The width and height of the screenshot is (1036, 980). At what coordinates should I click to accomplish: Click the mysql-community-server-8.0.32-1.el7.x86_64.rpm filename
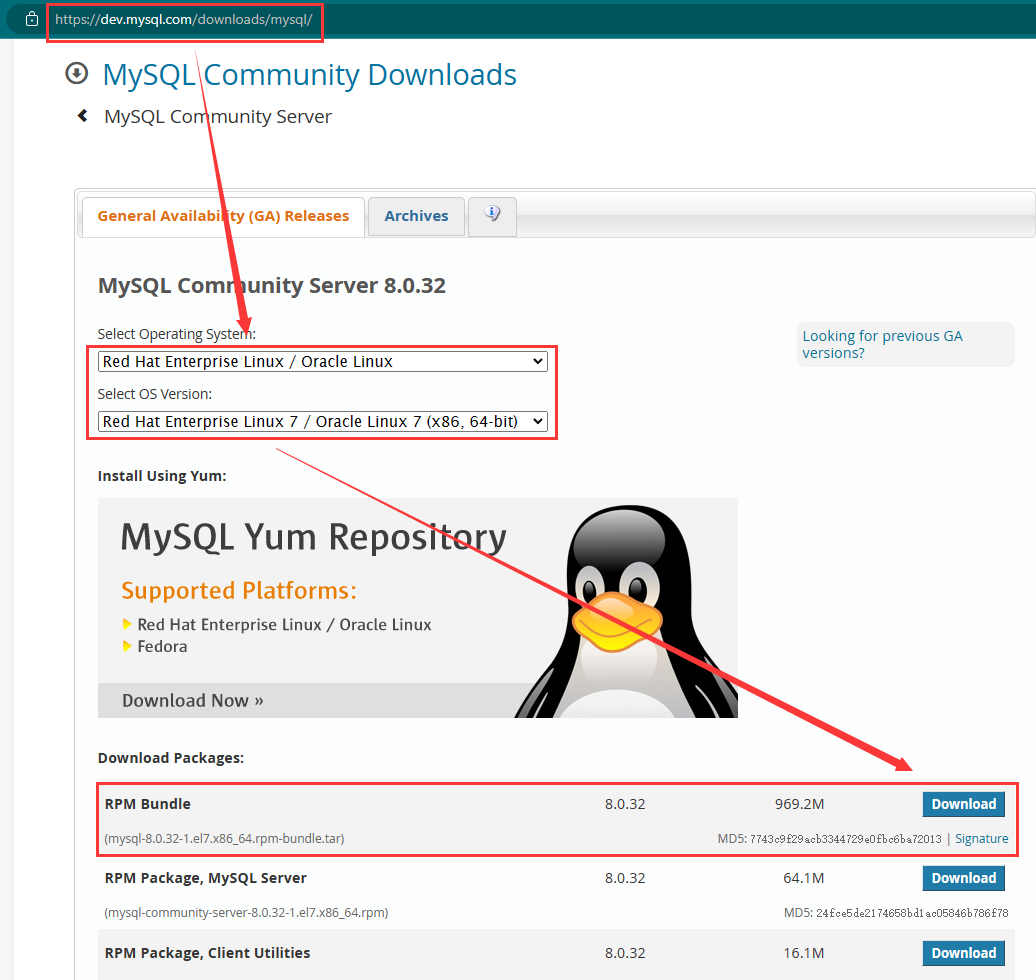(x=246, y=913)
